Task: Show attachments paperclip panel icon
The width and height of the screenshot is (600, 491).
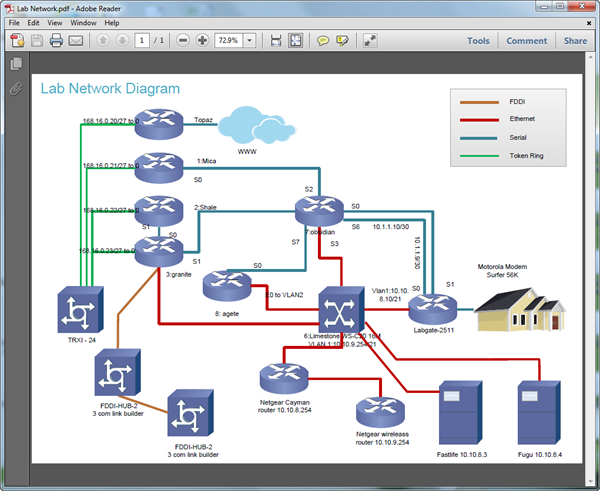Action: coord(16,89)
